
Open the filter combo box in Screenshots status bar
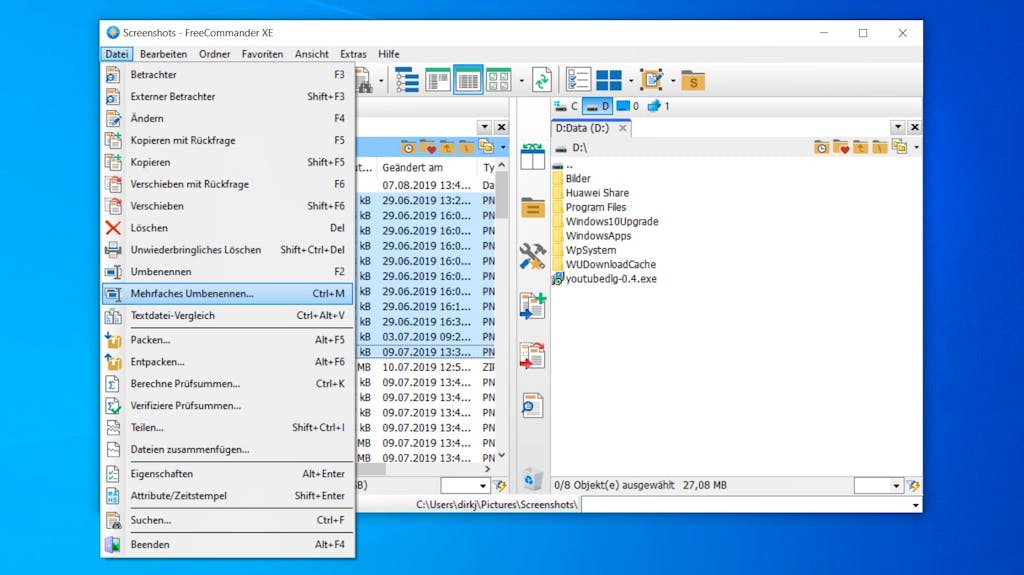coord(465,485)
